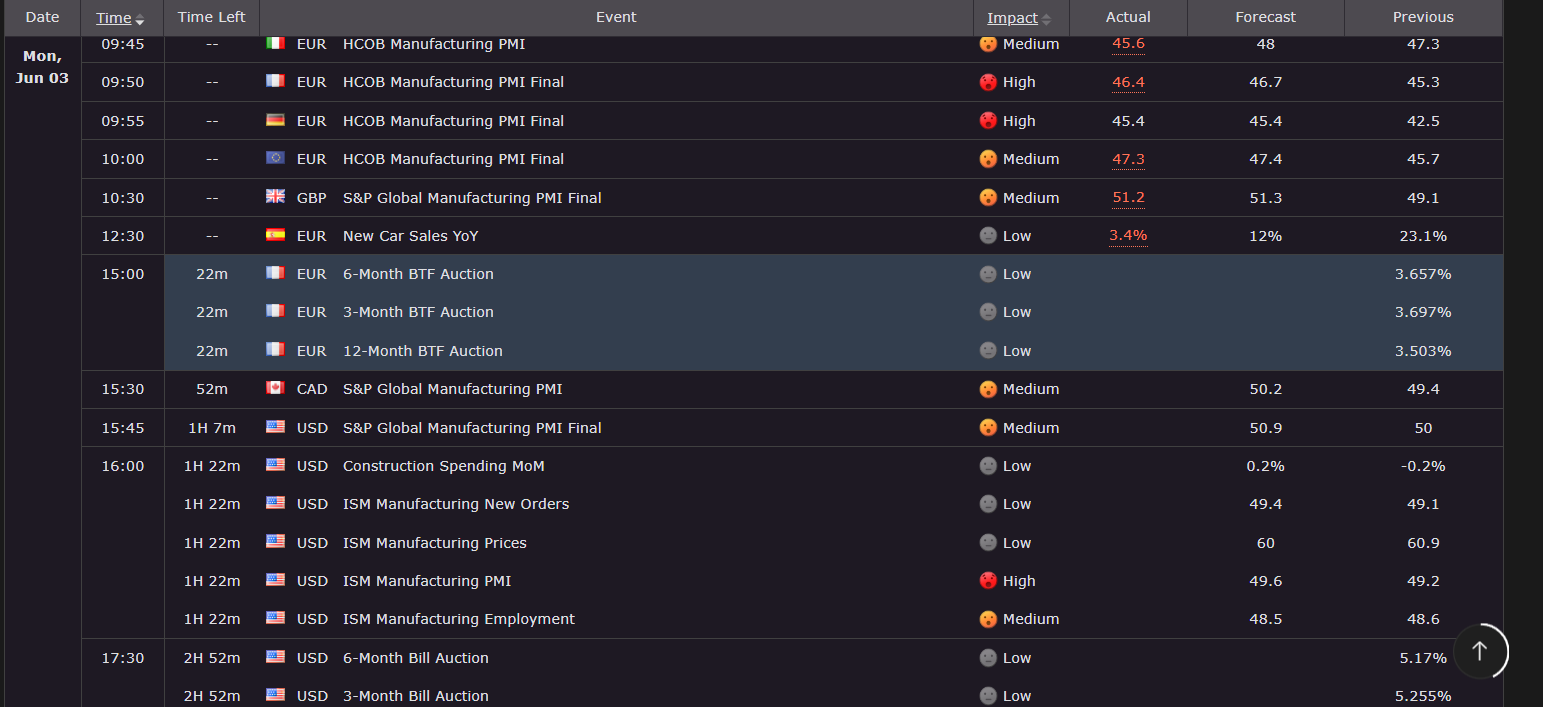This screenshot has height=707, width=1543.
Task: Click the French flag beside 6-Month BTF Auction
Action: 275,273
